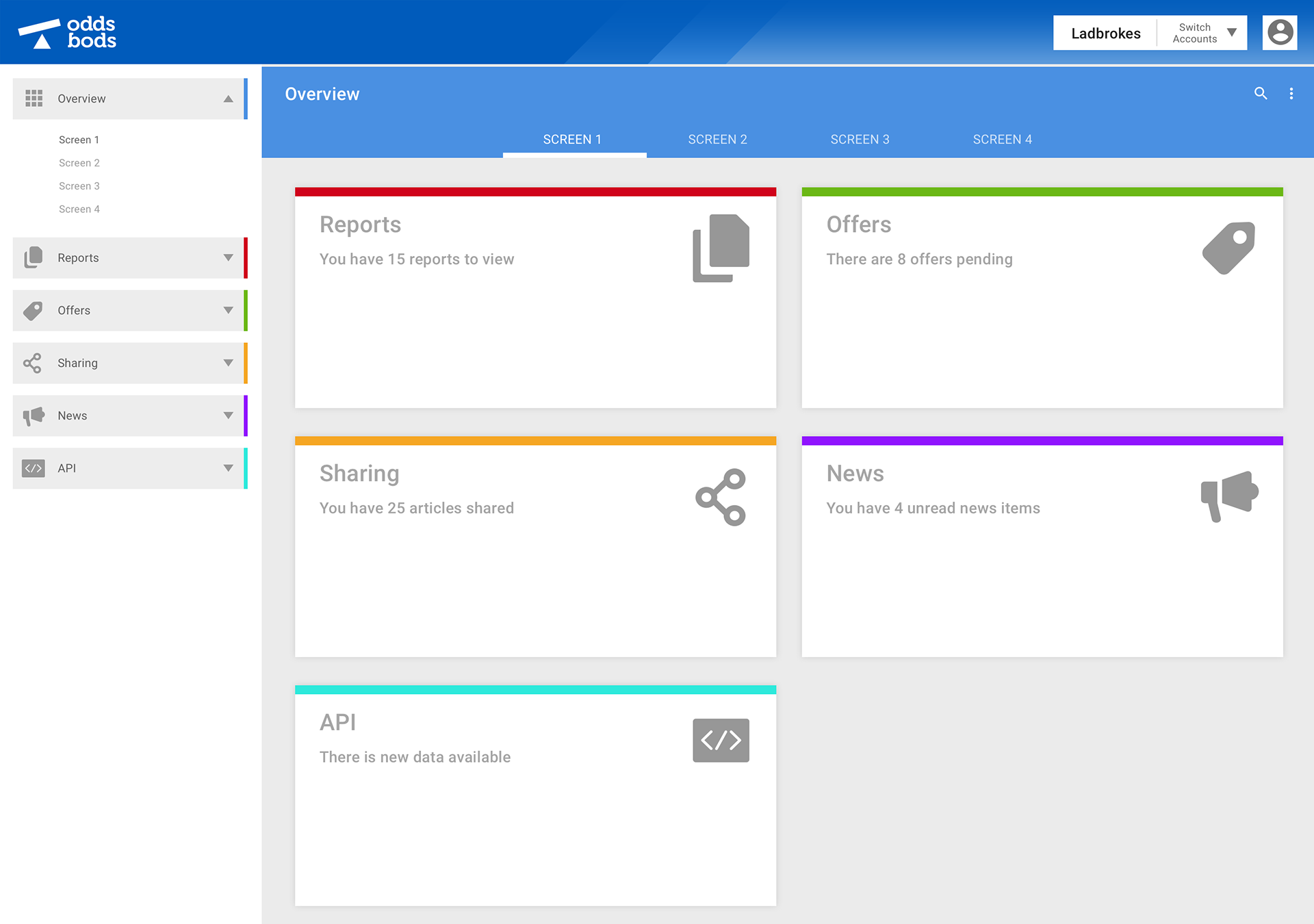Image resolution: width=1314 pixels, height=924 pixels.
Task: Open the News card with unread items
Action: click(x=1042, y=548)
